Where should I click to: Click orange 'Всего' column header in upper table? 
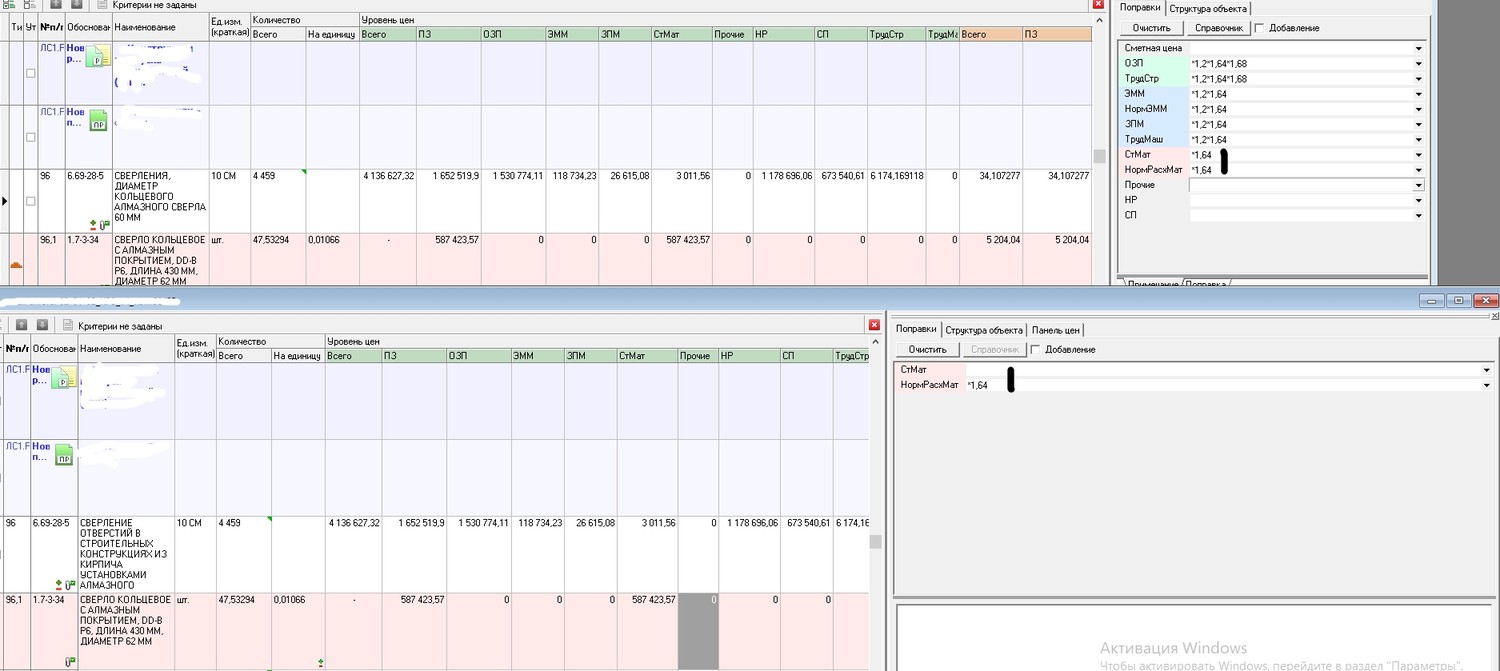click(x=990, y=34)
